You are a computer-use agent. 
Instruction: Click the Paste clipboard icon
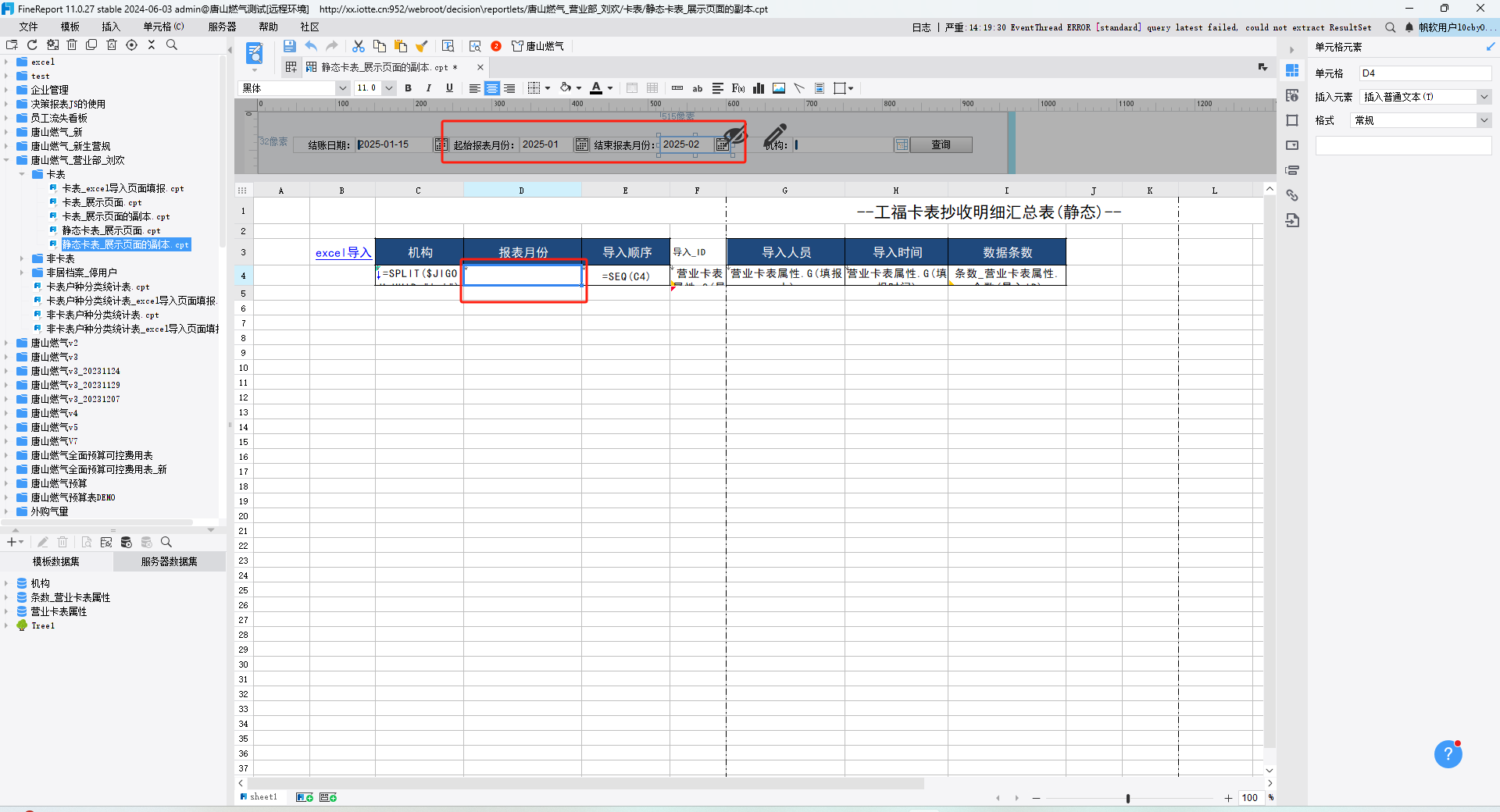pyautogui.click(x=401, y=46)
